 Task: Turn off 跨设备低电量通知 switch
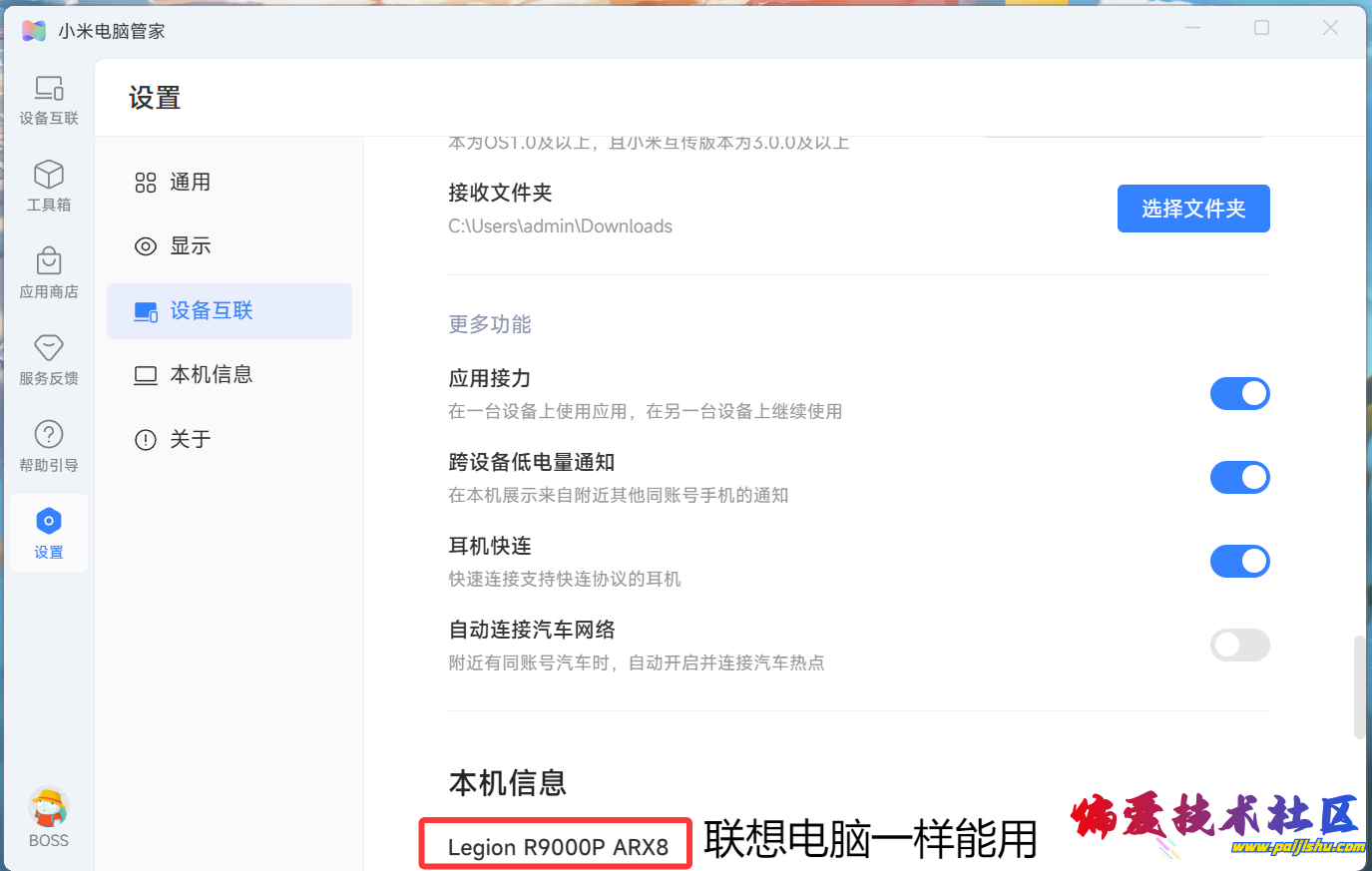pyautogui.click(x=1239, y=478)
